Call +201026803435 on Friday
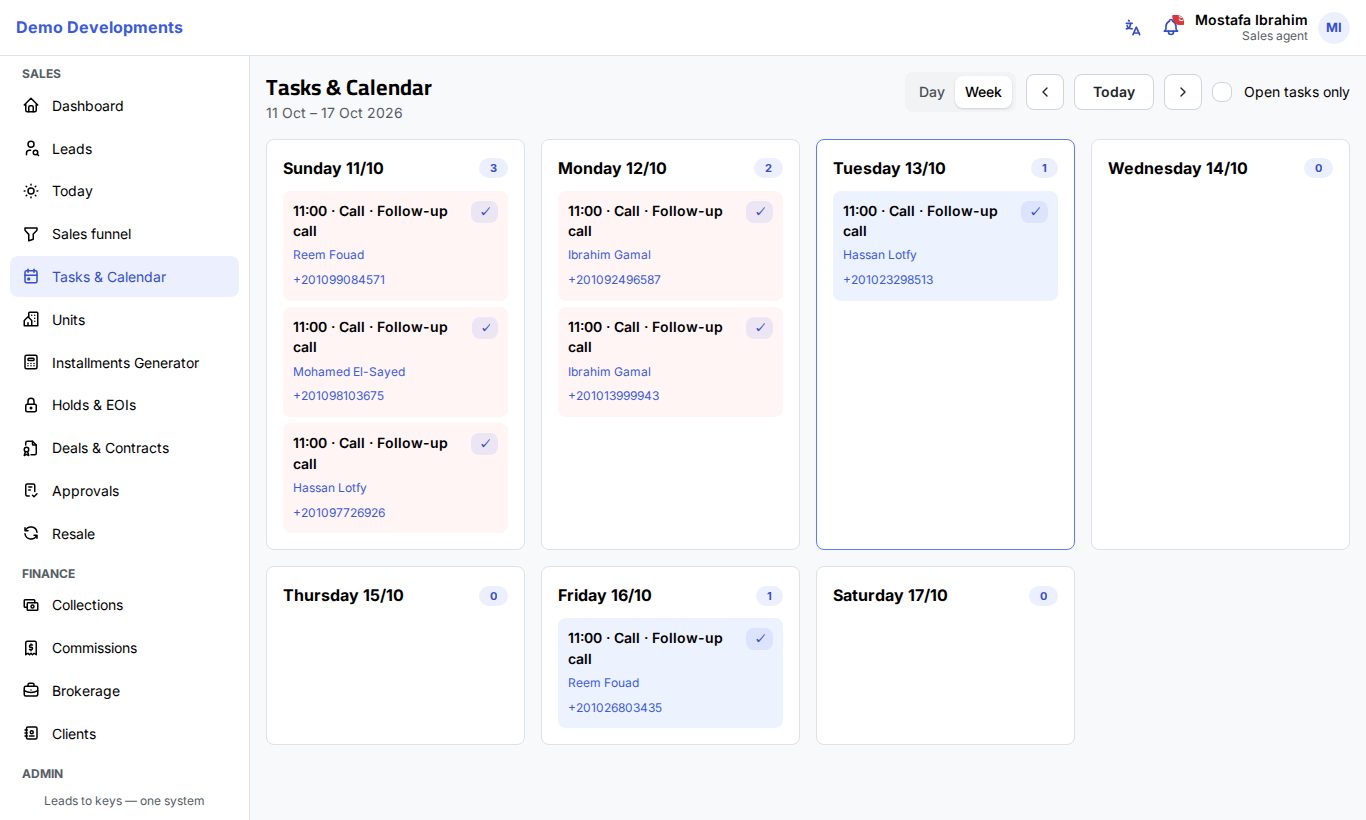Screen dimensions: 1366x820 click(x=615, y=708)
